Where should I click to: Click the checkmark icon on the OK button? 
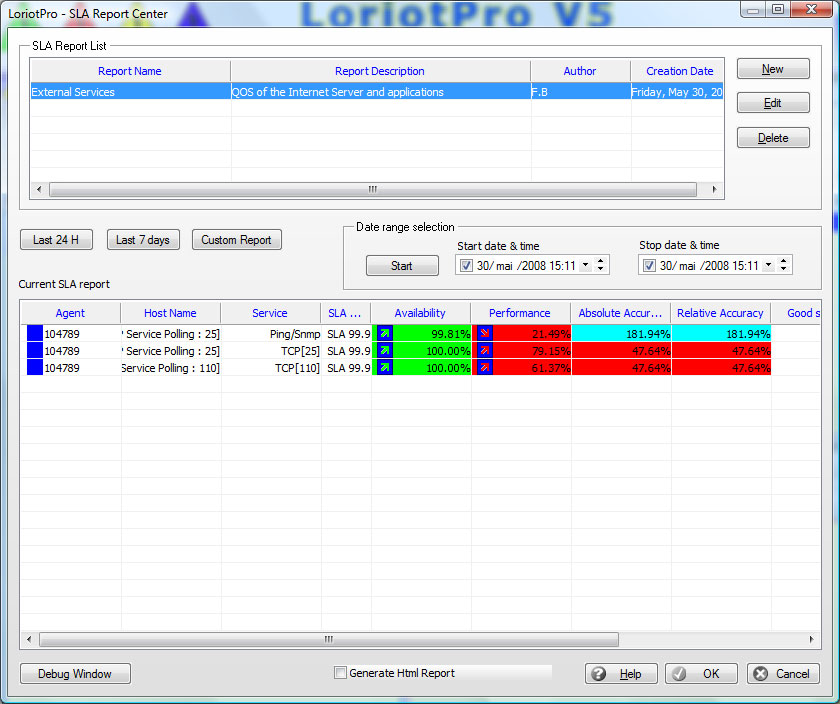(x=678, y=673)
